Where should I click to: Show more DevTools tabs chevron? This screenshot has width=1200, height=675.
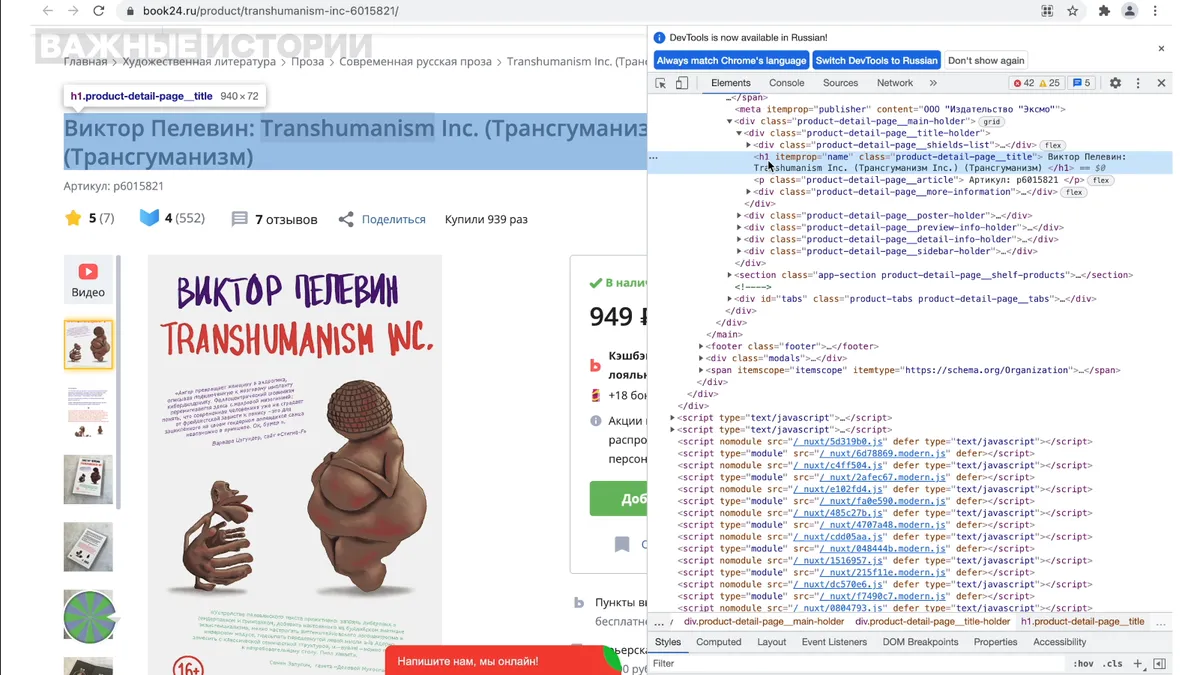[933, 83]
